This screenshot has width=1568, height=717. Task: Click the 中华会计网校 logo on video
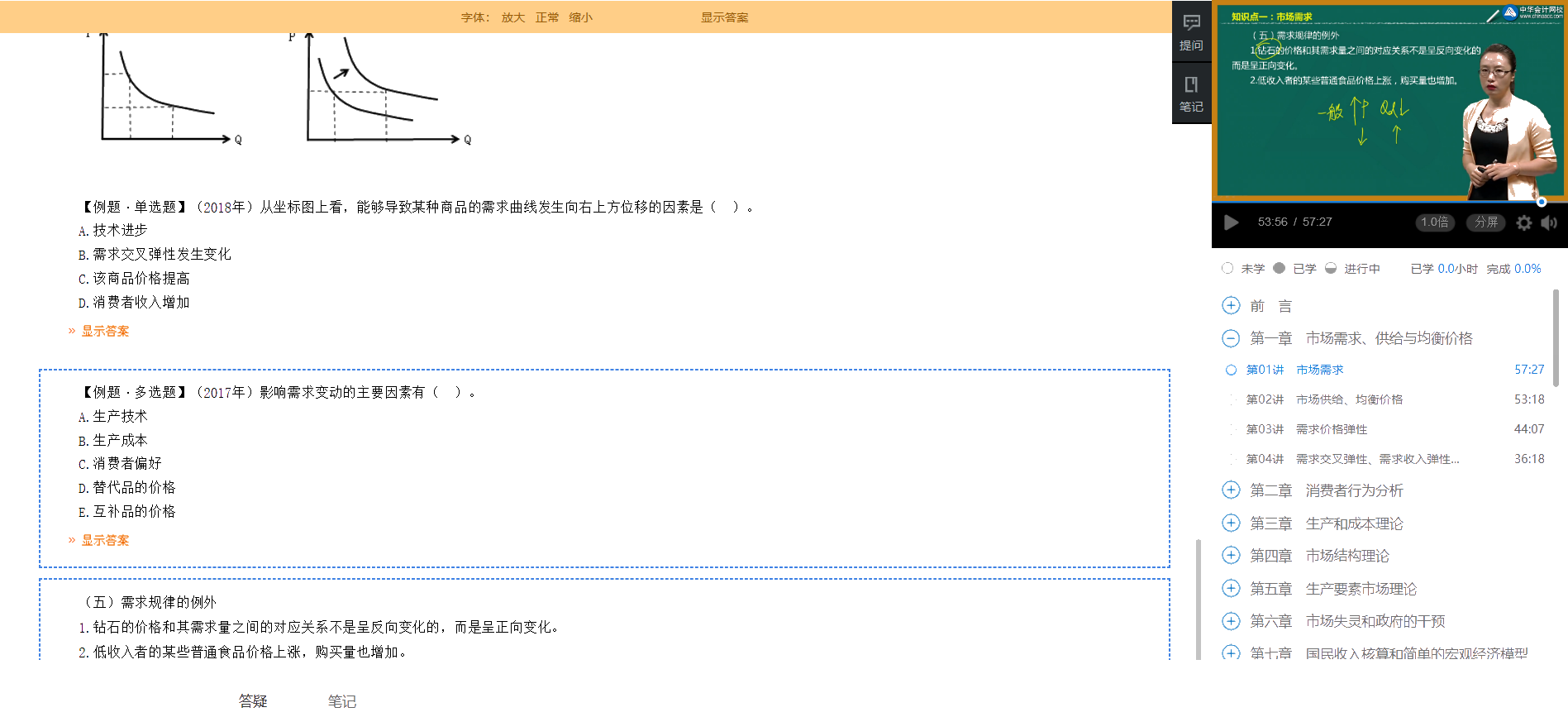click(x=1533, y=12)
